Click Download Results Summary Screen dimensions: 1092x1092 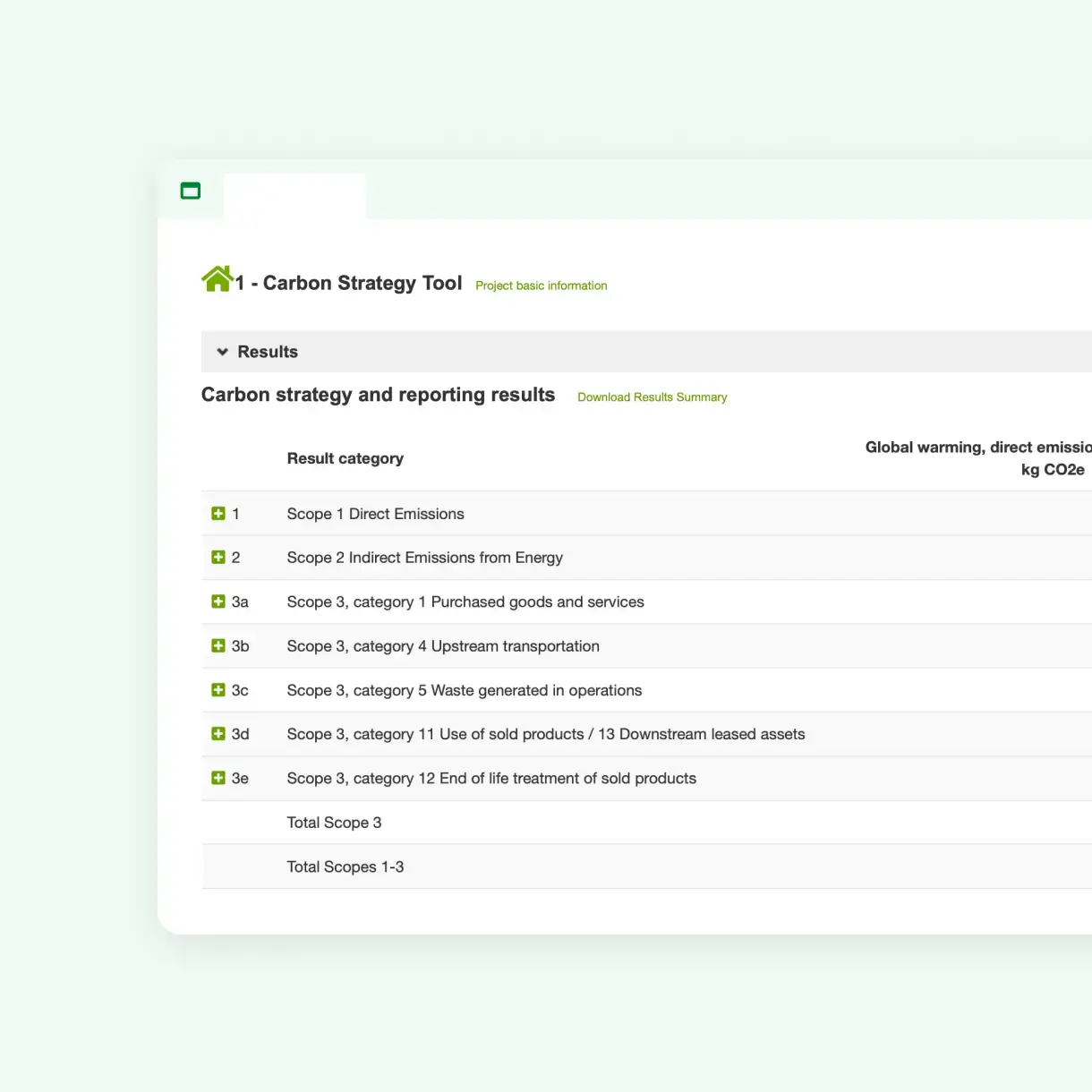click(652, 397)
